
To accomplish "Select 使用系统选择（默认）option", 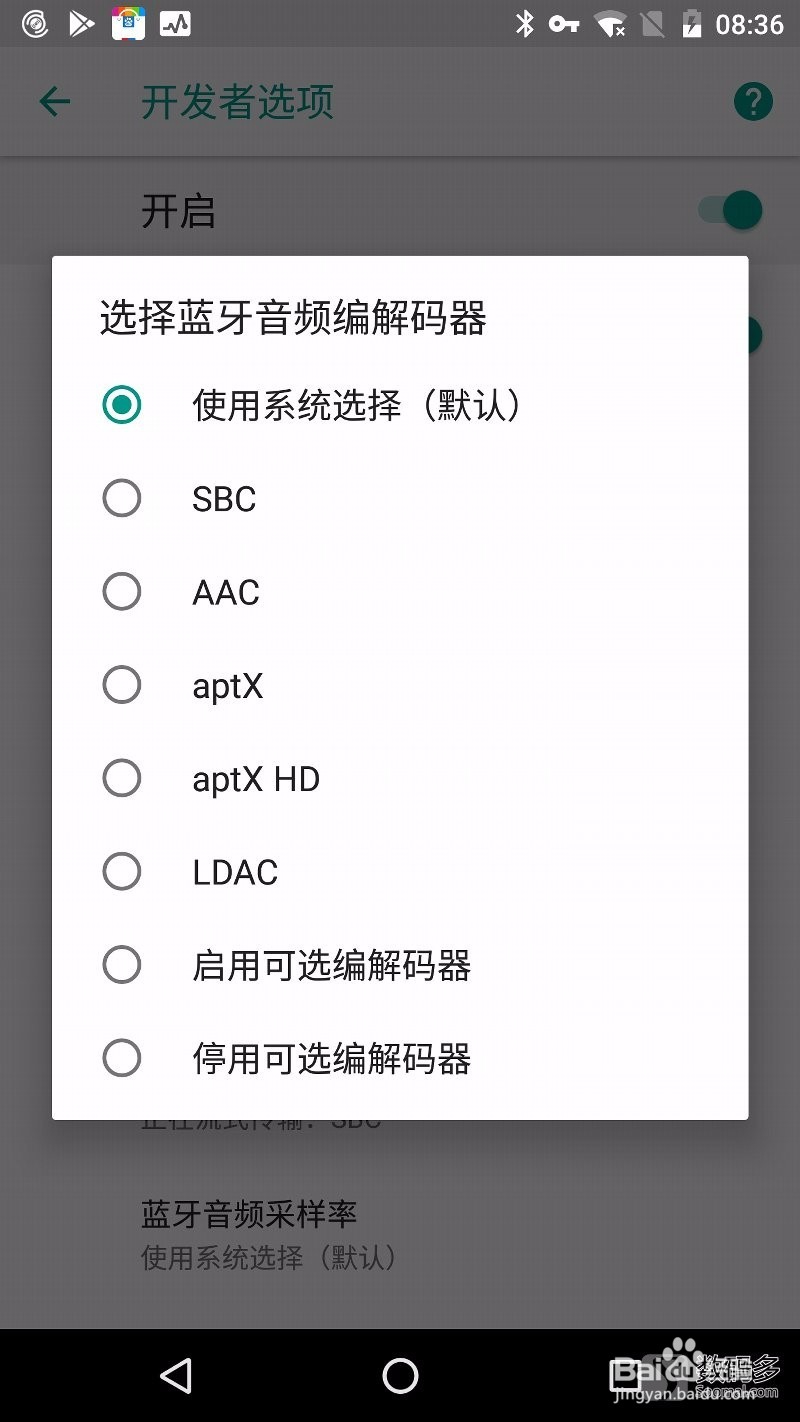I will (400, 405).
